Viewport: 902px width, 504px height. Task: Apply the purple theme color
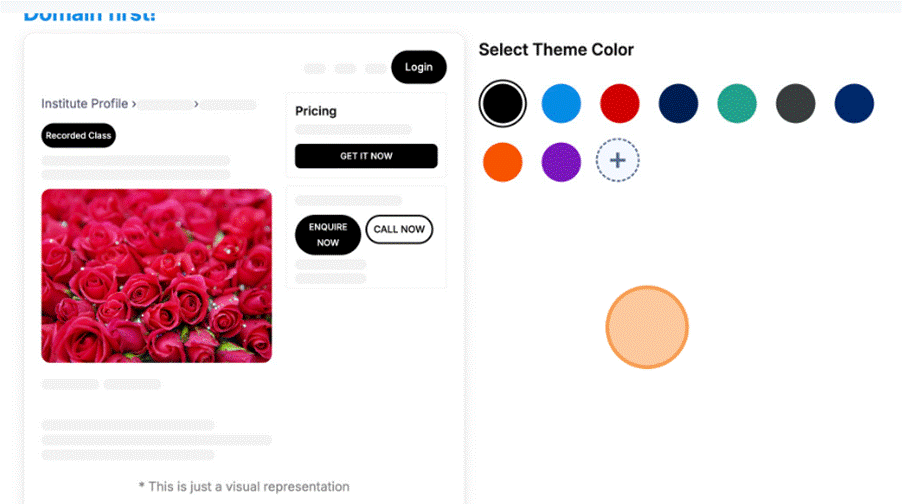tap(561, 162)
